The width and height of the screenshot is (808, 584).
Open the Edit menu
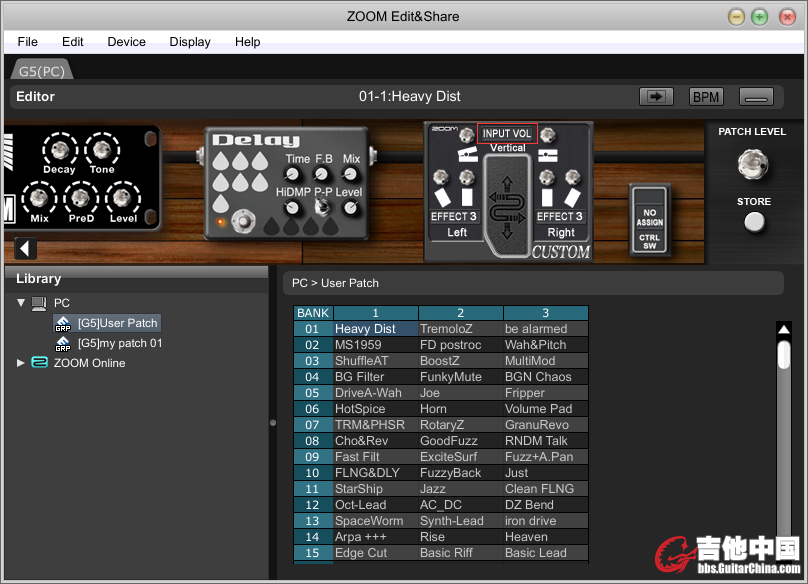tap(73, 42)
